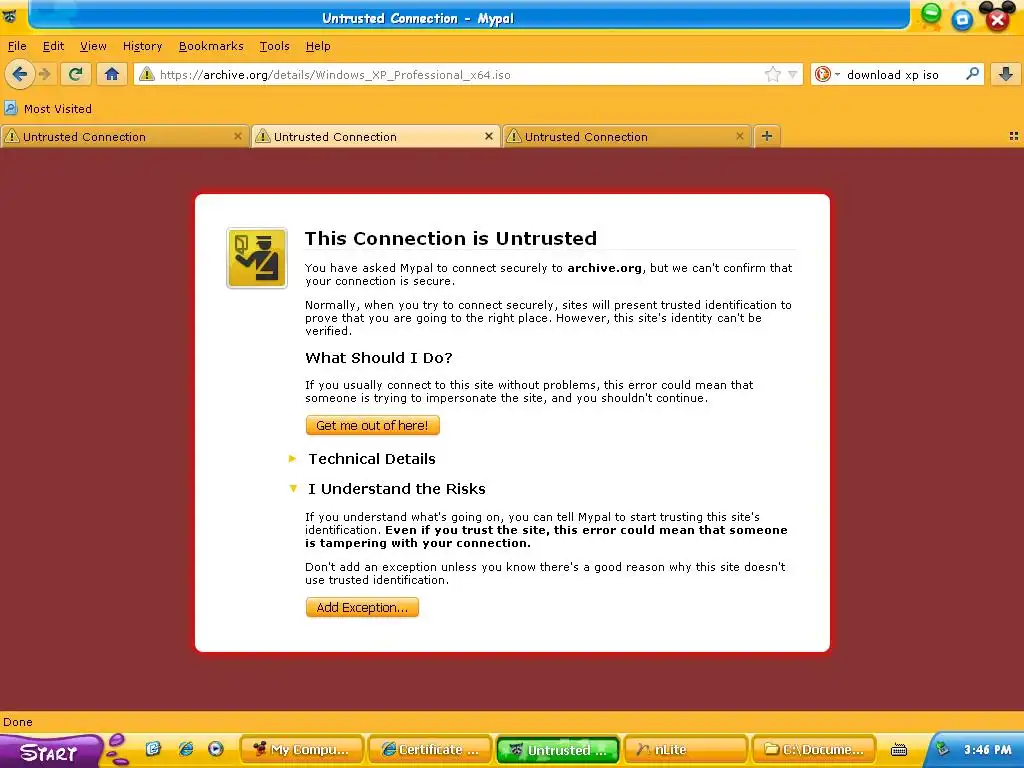
Task: Open the View menu
Action: (93, 46)
